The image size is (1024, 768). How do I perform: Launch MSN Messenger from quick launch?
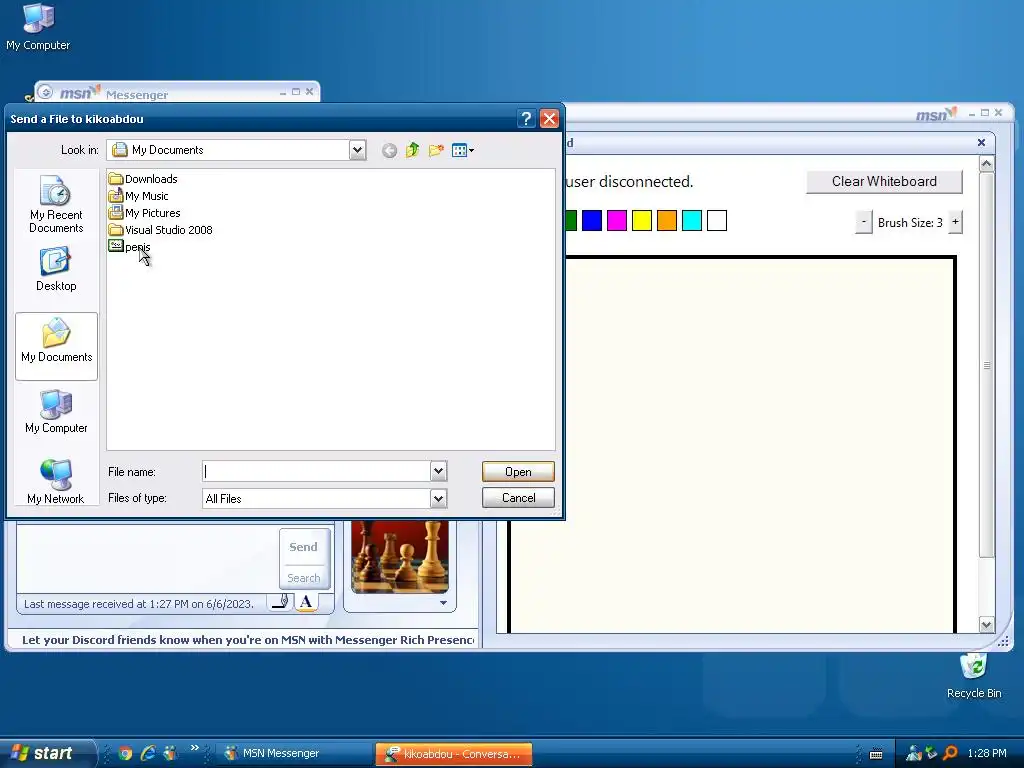pyautogui.click(x=170, y=753)
